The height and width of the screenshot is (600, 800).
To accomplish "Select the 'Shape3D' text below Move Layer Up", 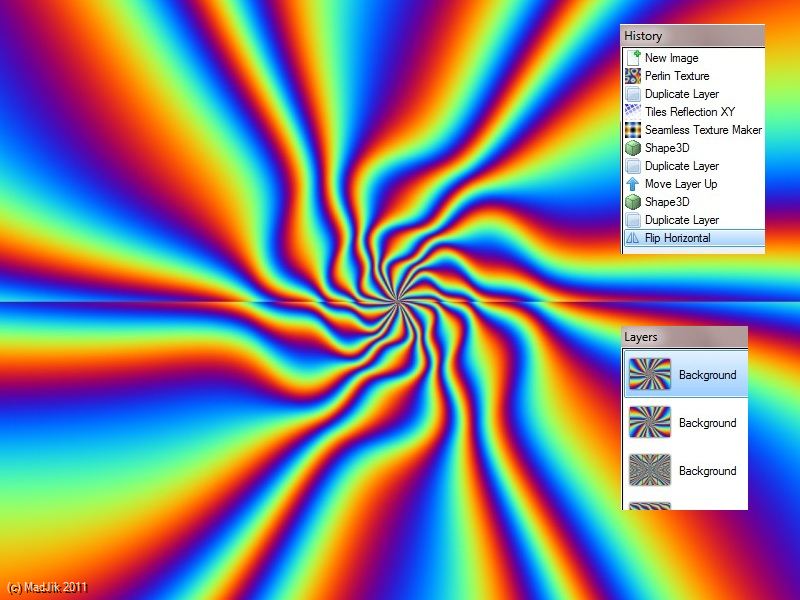I will (x=667, y=202).
